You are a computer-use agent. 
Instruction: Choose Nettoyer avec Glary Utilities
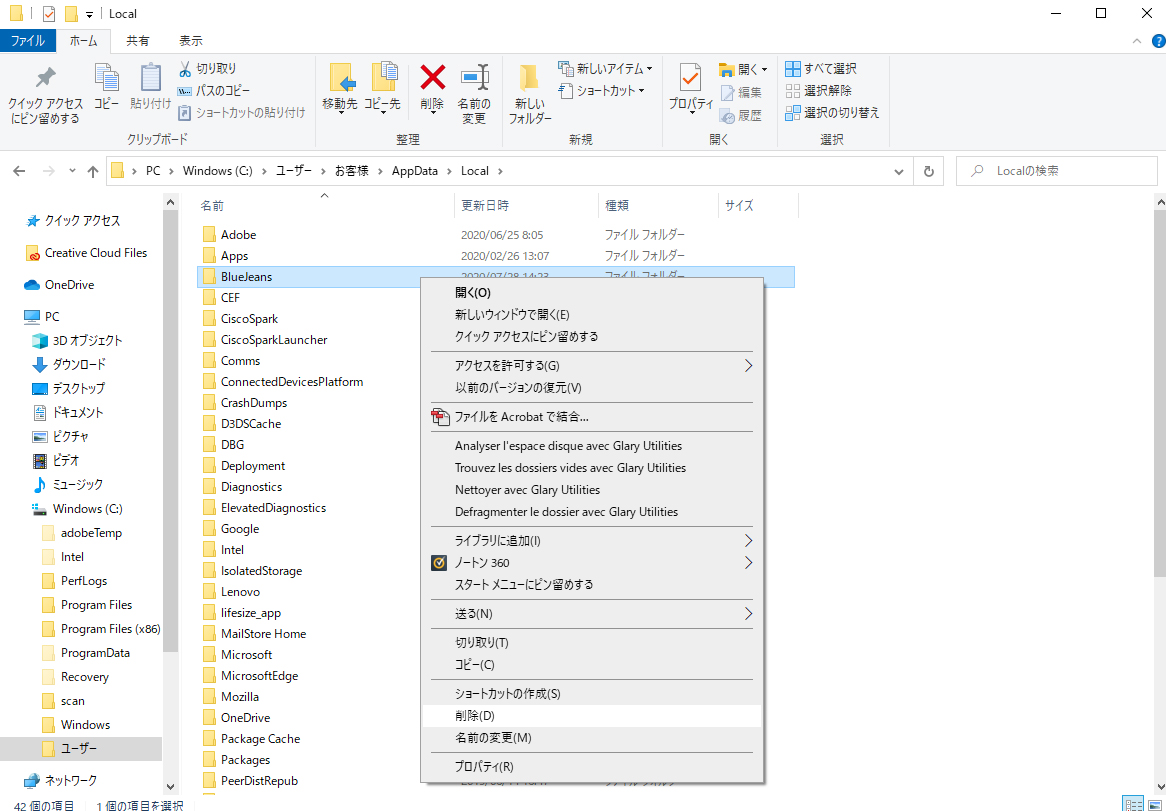pos(592,490)
